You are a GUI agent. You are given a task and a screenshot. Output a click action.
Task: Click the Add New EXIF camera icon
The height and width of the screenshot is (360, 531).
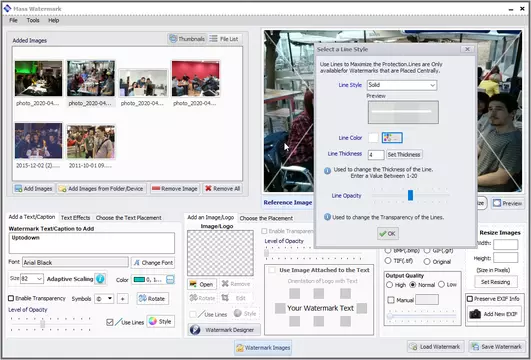(475, 314)
